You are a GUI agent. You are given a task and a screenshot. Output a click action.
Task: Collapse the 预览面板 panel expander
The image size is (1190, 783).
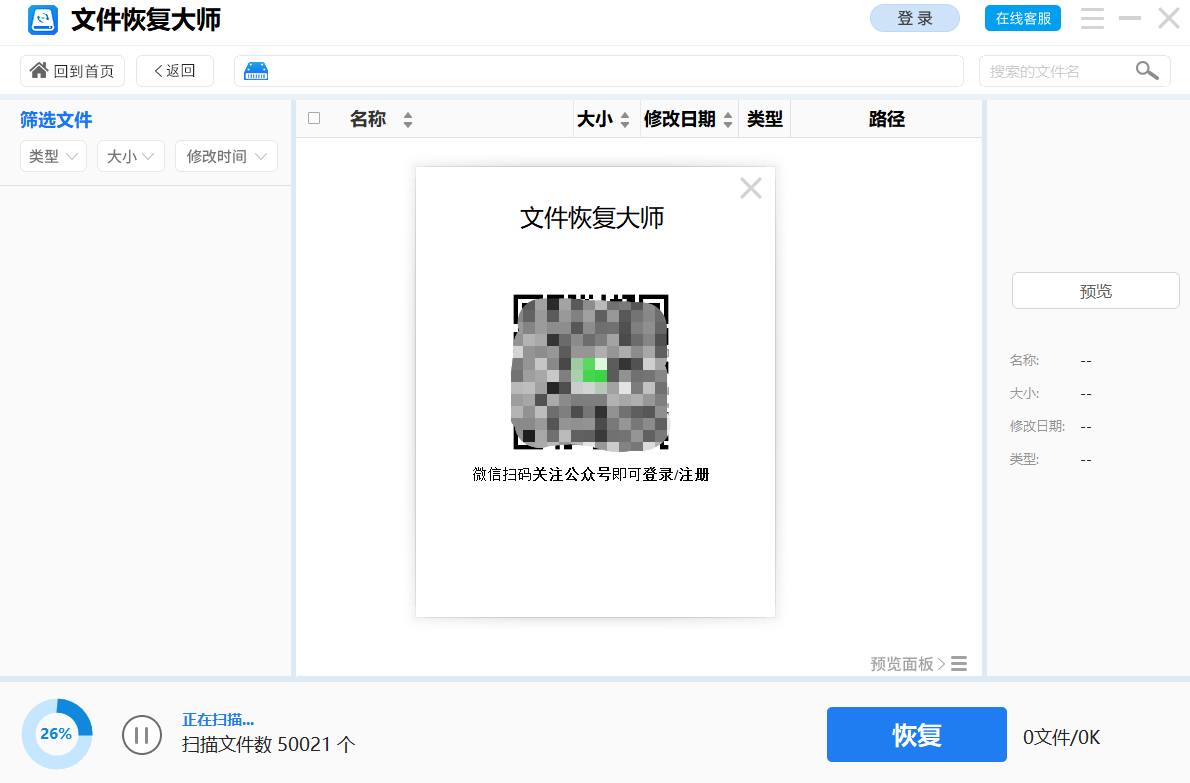click(908, 664)
